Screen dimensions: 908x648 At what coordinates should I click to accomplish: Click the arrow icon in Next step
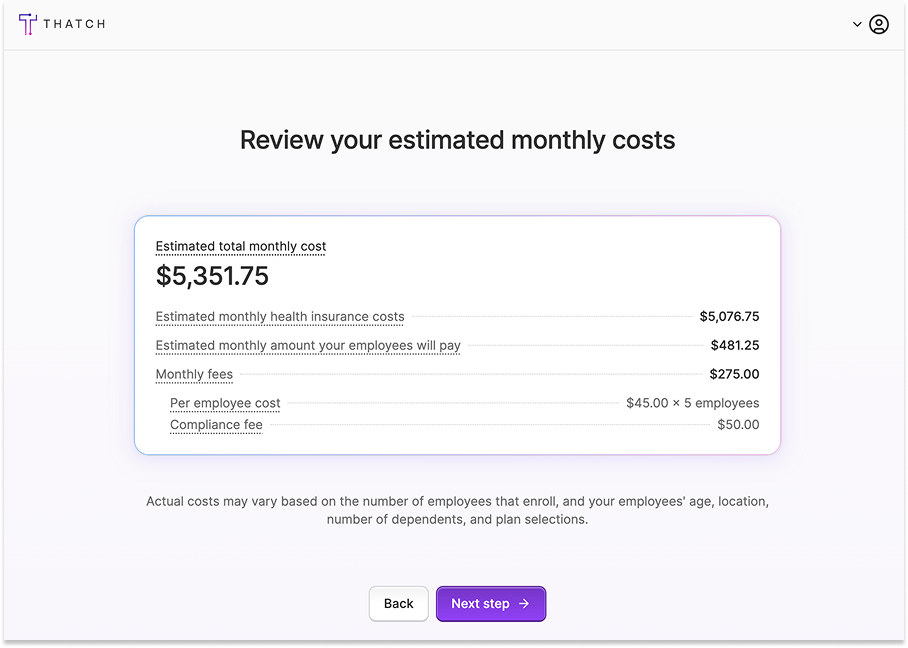524,603
